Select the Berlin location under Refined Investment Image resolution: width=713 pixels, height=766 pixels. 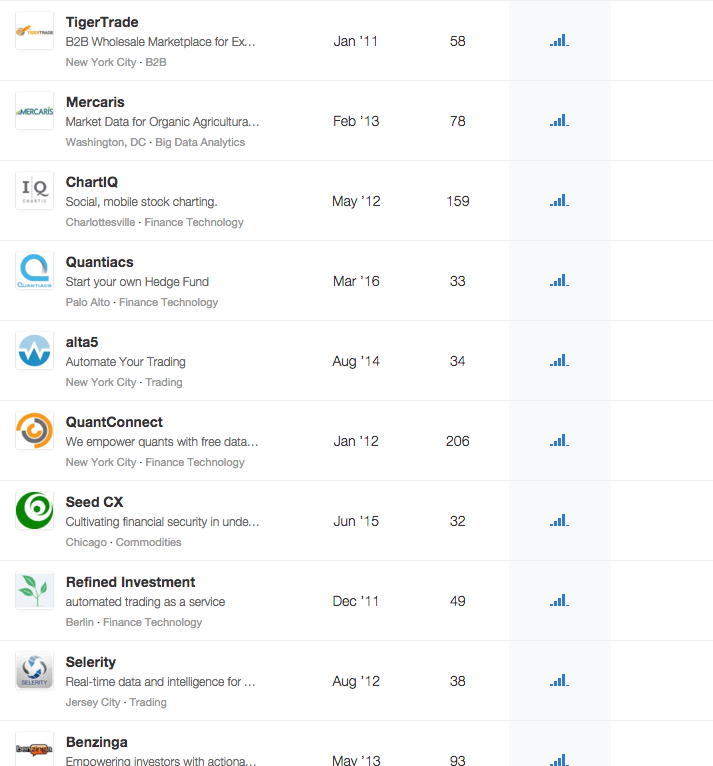click(80, 622)
